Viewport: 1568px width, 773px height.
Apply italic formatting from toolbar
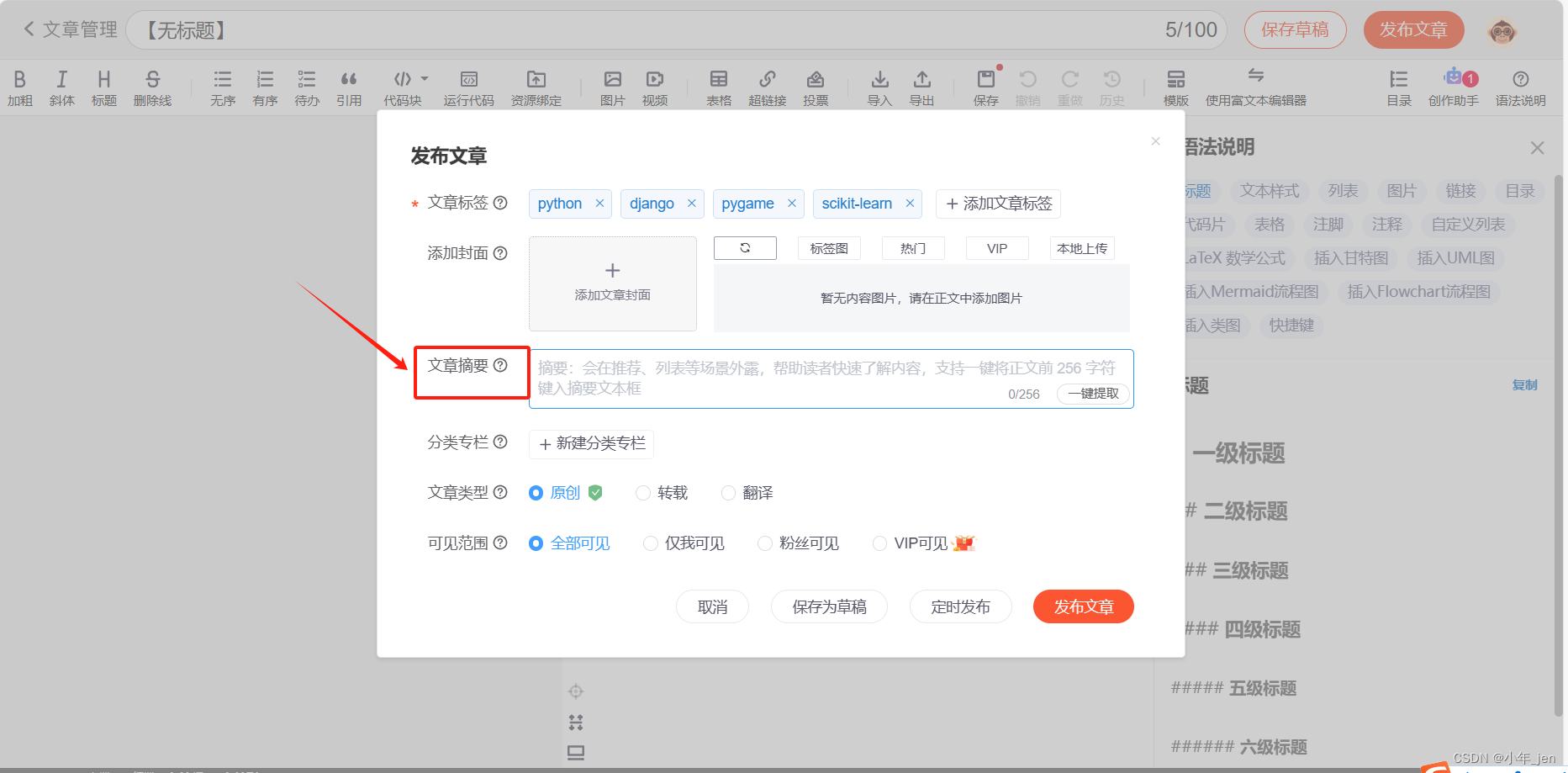pos(62,87)
